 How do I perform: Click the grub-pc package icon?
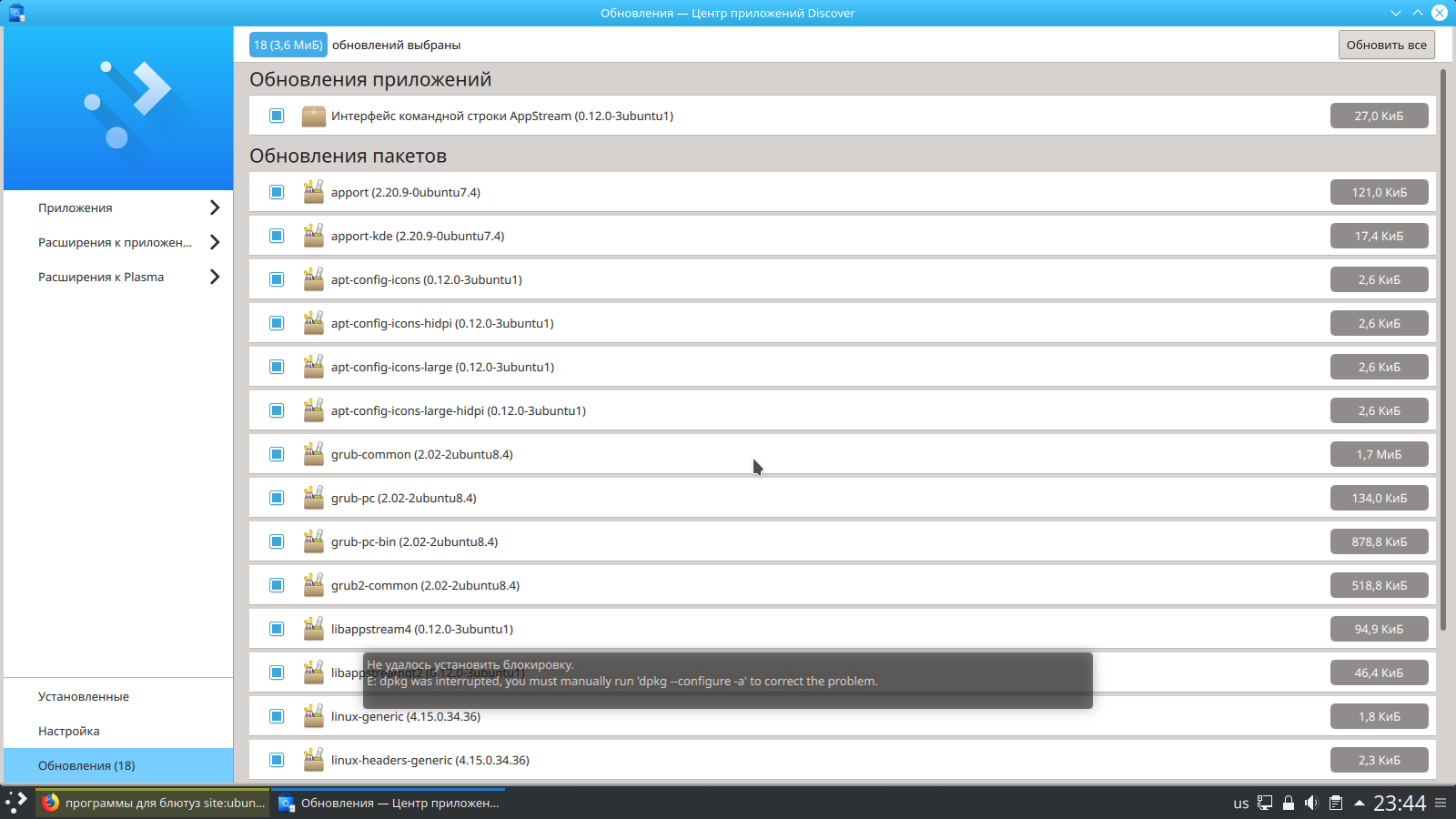click(x=314, y=498)
